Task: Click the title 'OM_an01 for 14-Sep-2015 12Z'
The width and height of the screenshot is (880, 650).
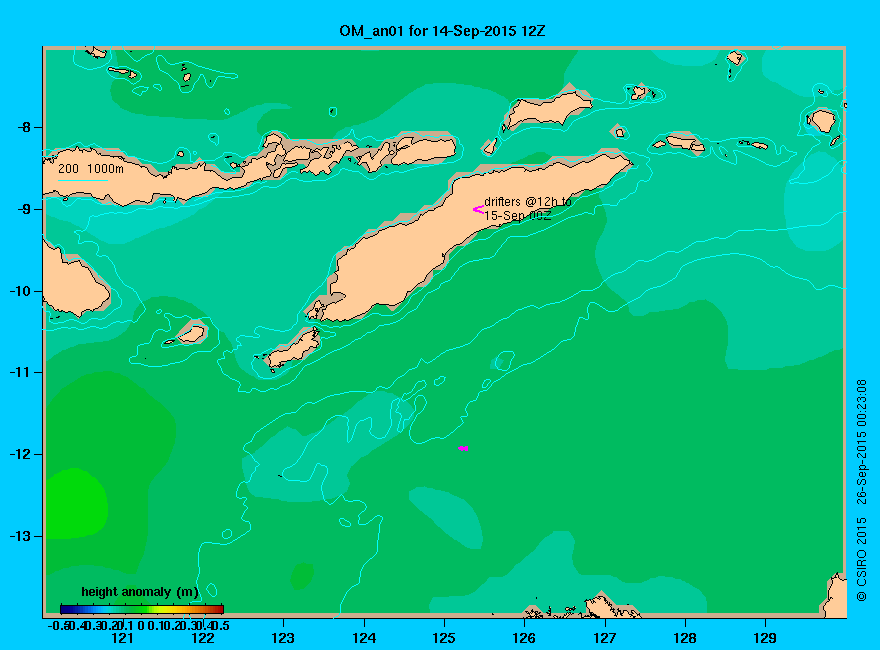Action: tap(442, 31)
